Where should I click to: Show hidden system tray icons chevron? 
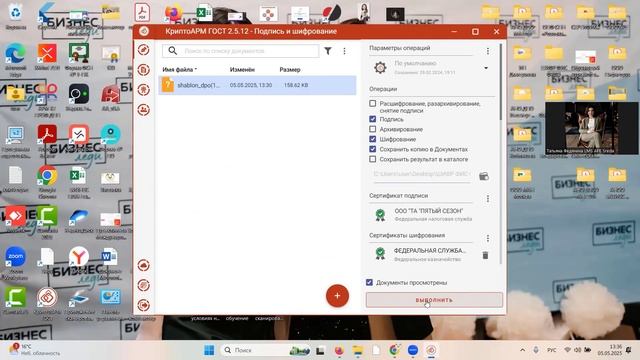522,350
